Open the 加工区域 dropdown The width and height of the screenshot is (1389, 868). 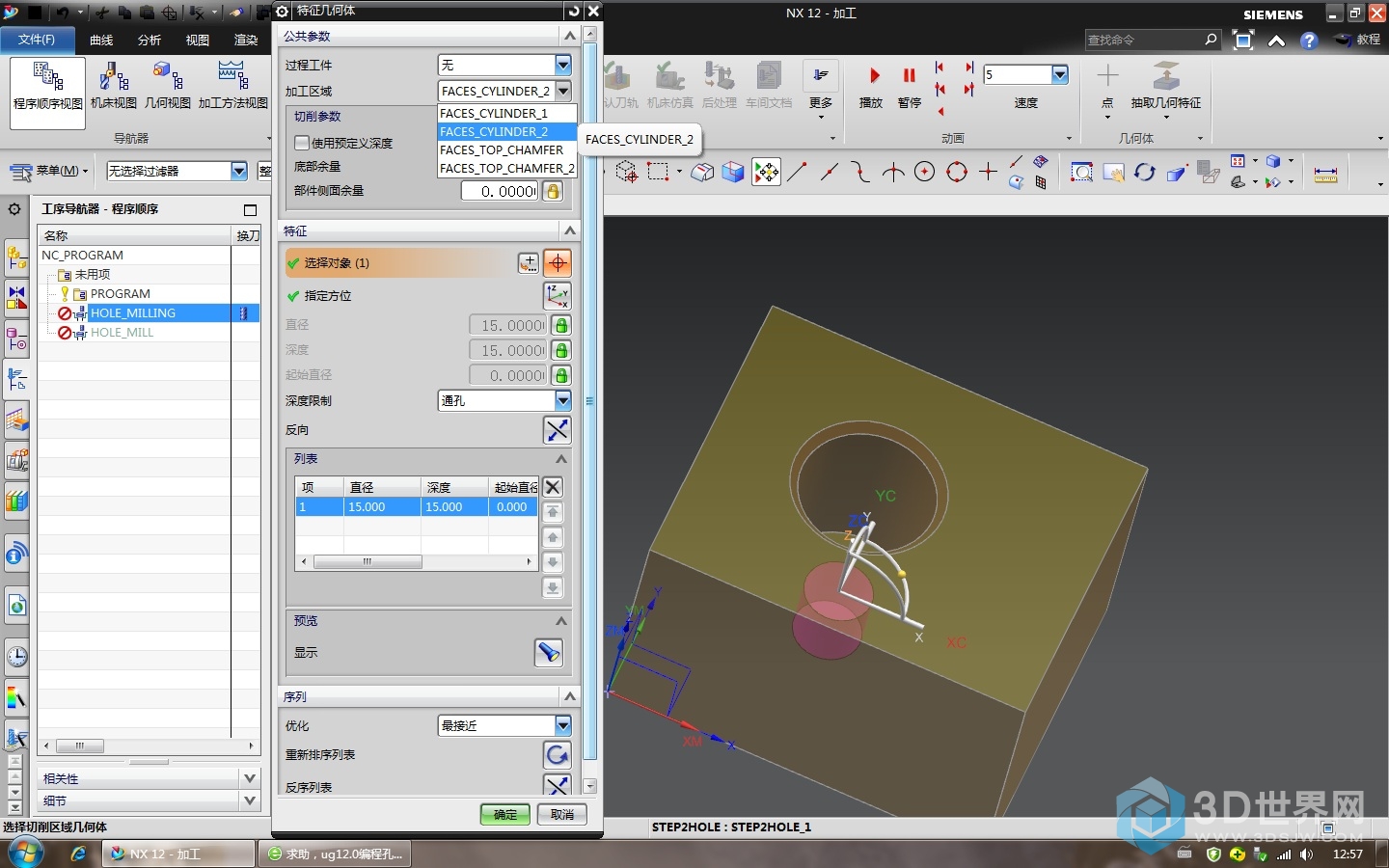pyautogui.click(x=563, y=91)
